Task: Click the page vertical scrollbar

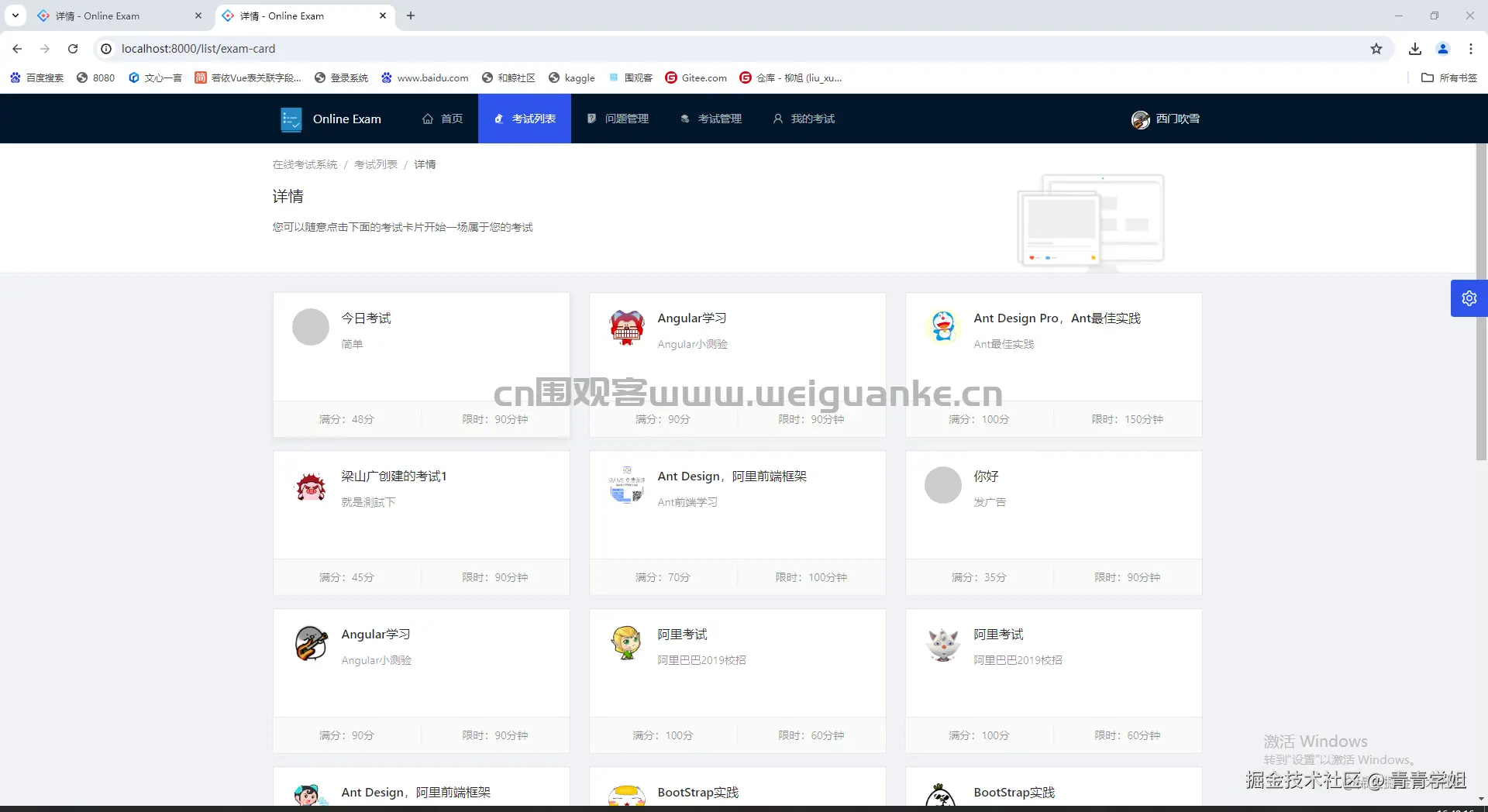Action: 1482,302
